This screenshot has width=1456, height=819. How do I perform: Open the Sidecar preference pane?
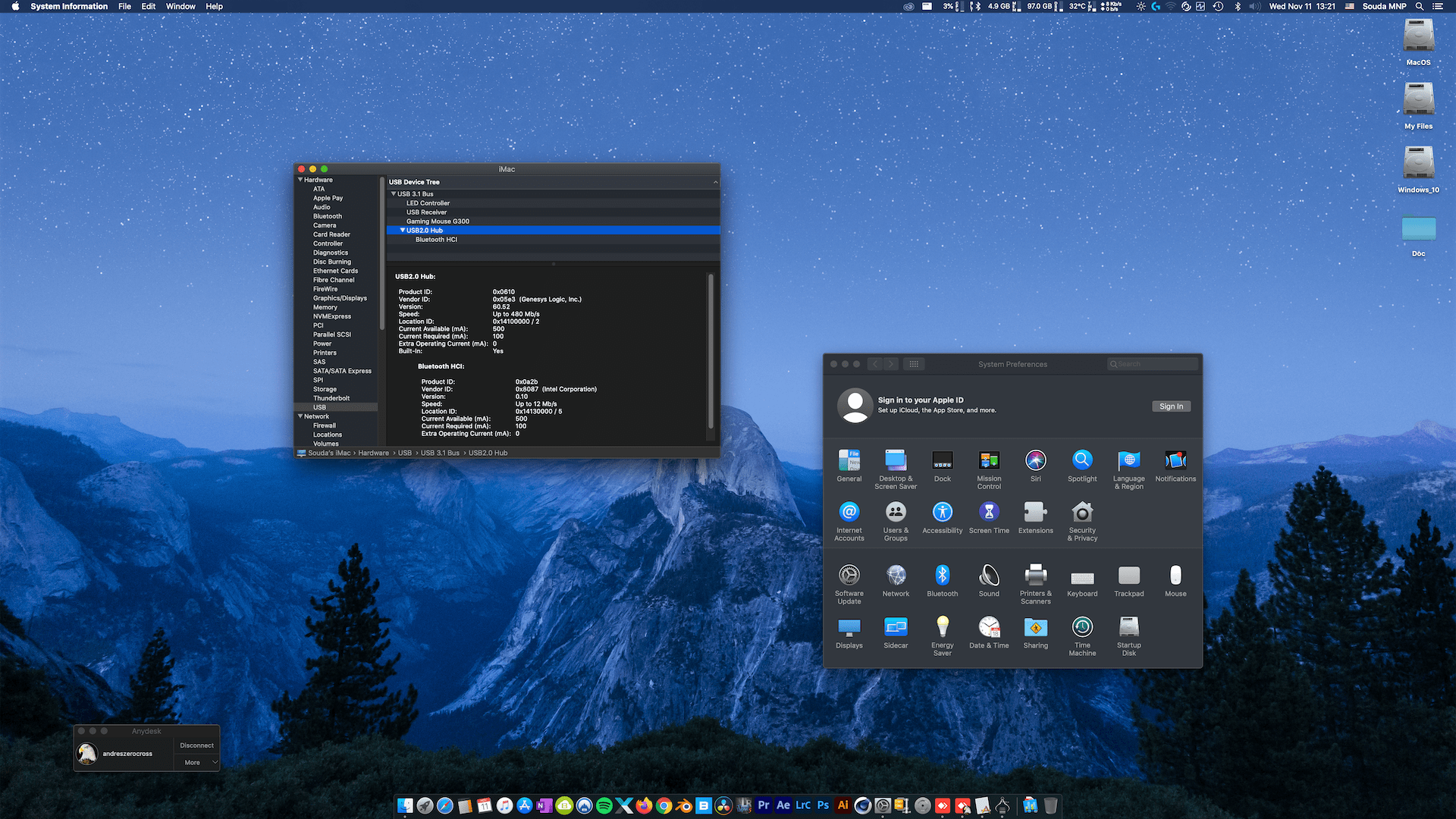pyautogui.click(x=896, y=627)
